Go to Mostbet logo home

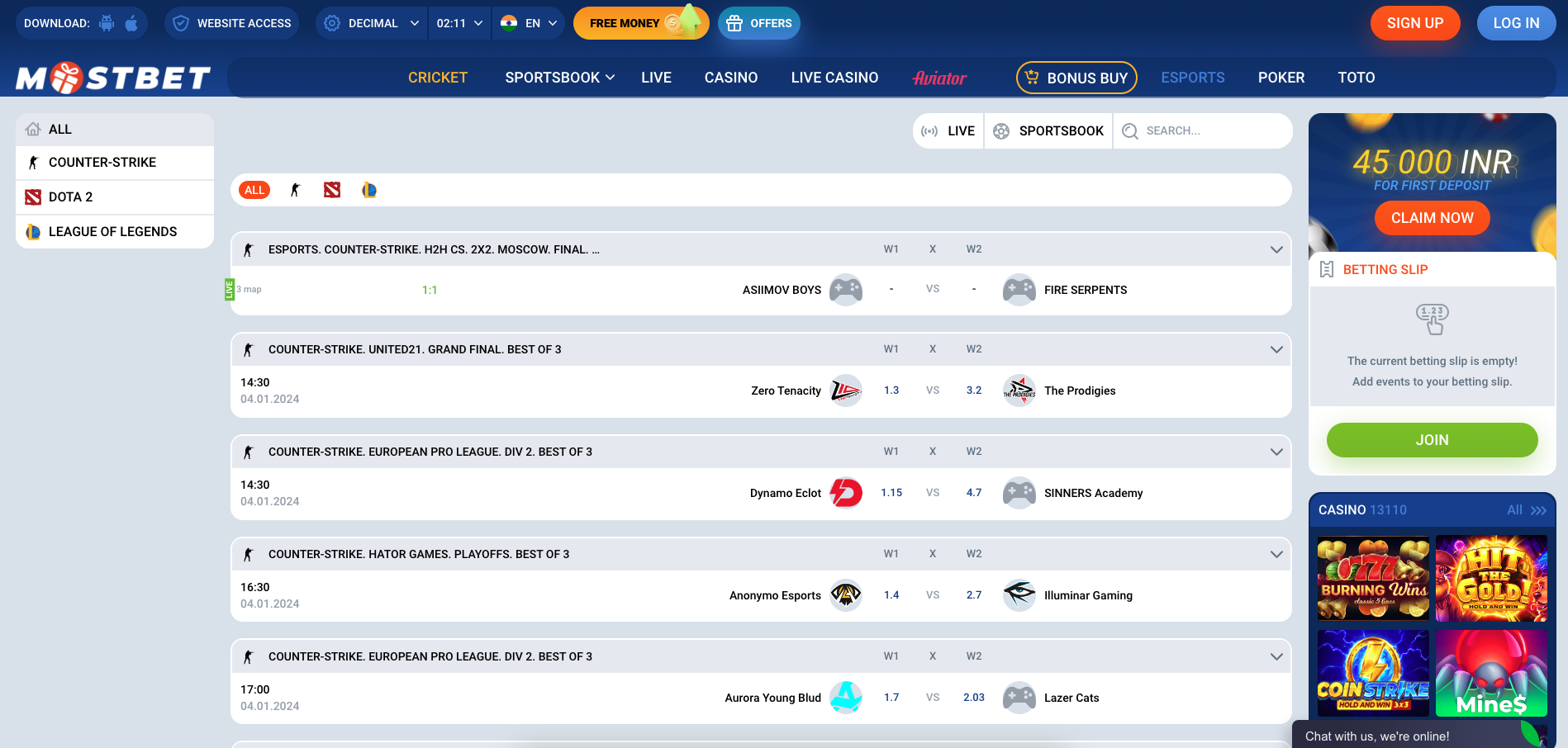113,78
